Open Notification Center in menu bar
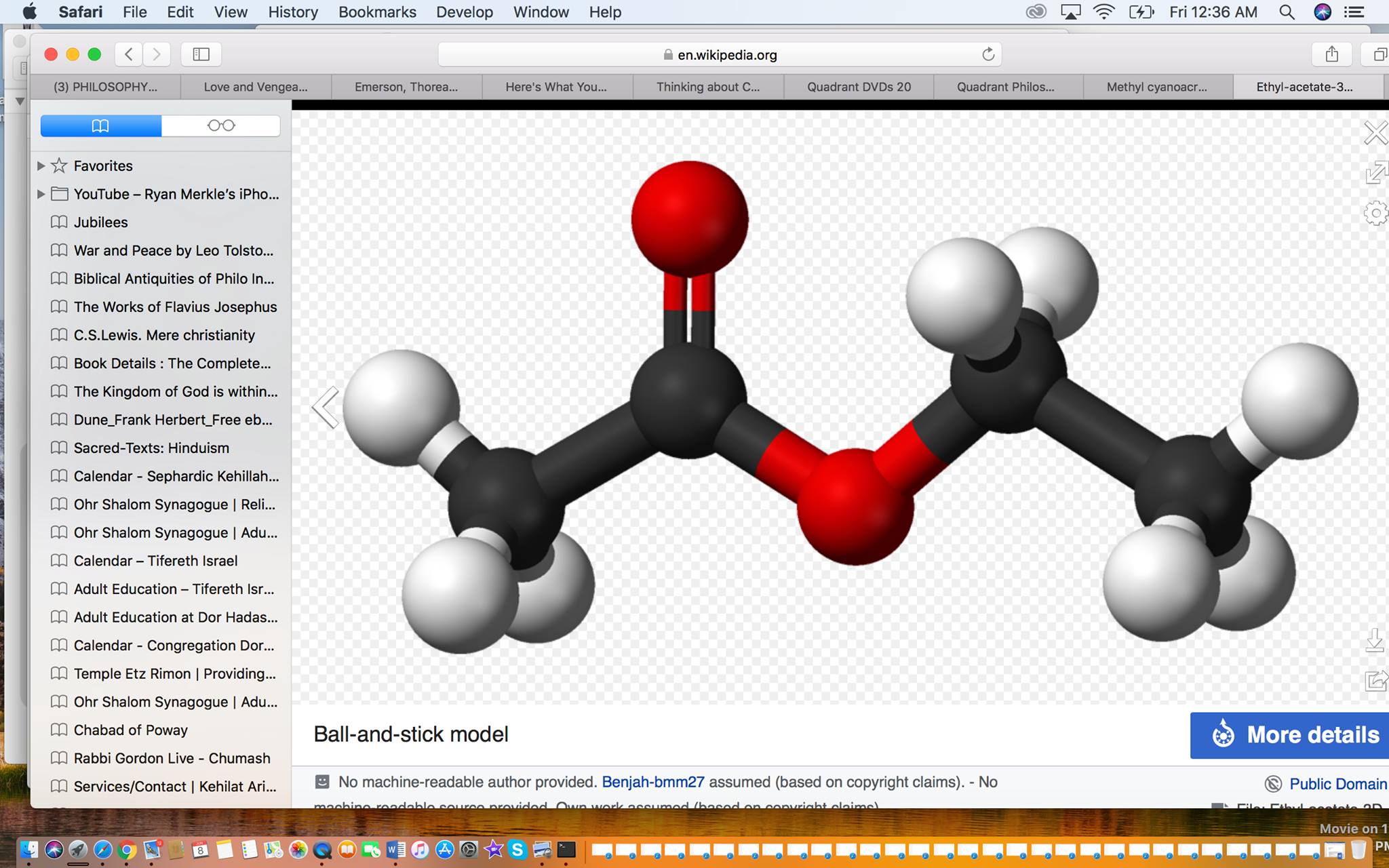The height and width of the screenshot is (868, 1389). (1354, 12)
